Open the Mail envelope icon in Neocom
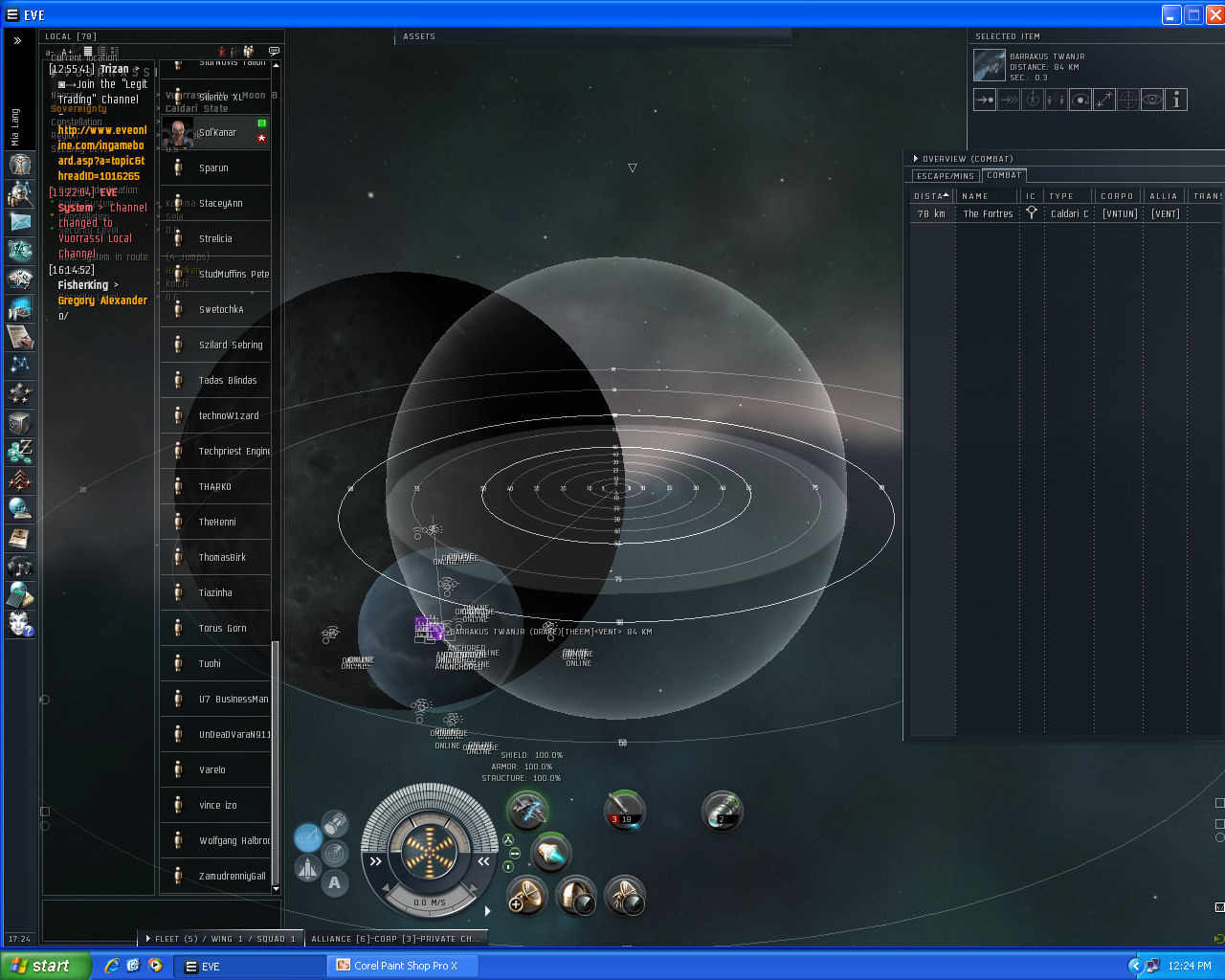 click(x=20, y=221)
